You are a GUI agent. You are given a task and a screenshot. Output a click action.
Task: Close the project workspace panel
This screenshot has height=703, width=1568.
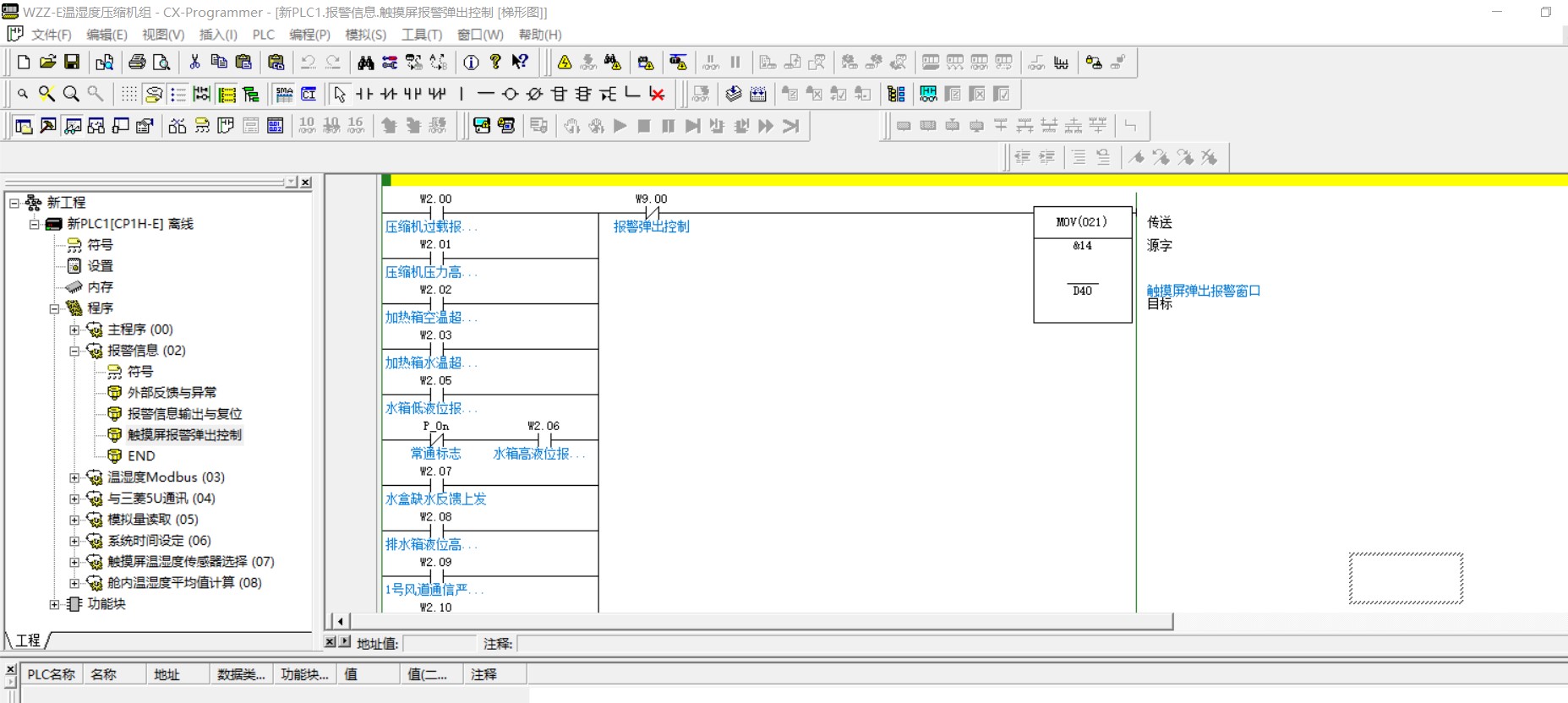pyautogui.click(x=306, y=183)
